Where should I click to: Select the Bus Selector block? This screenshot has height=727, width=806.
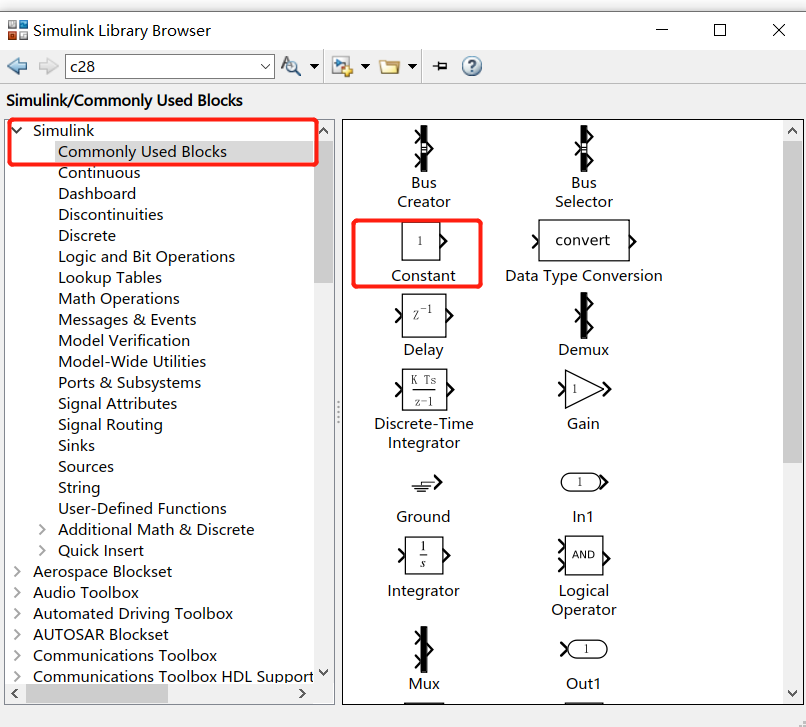point(583,167)
